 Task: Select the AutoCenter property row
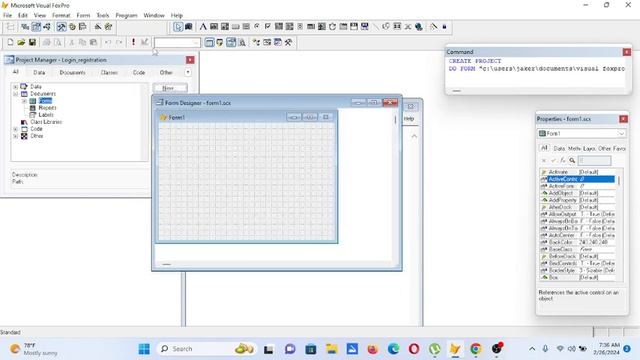pyautogui.click(x=578, y=235)
